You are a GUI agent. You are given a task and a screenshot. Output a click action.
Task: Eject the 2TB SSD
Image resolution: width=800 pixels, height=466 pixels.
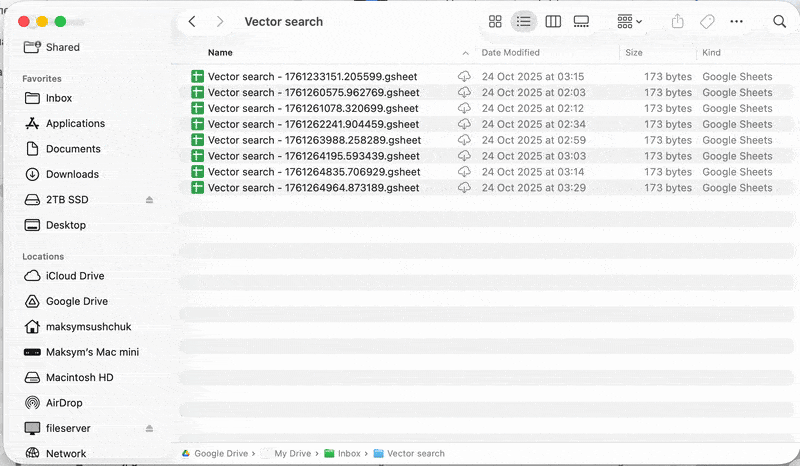(x=149, y=200)
